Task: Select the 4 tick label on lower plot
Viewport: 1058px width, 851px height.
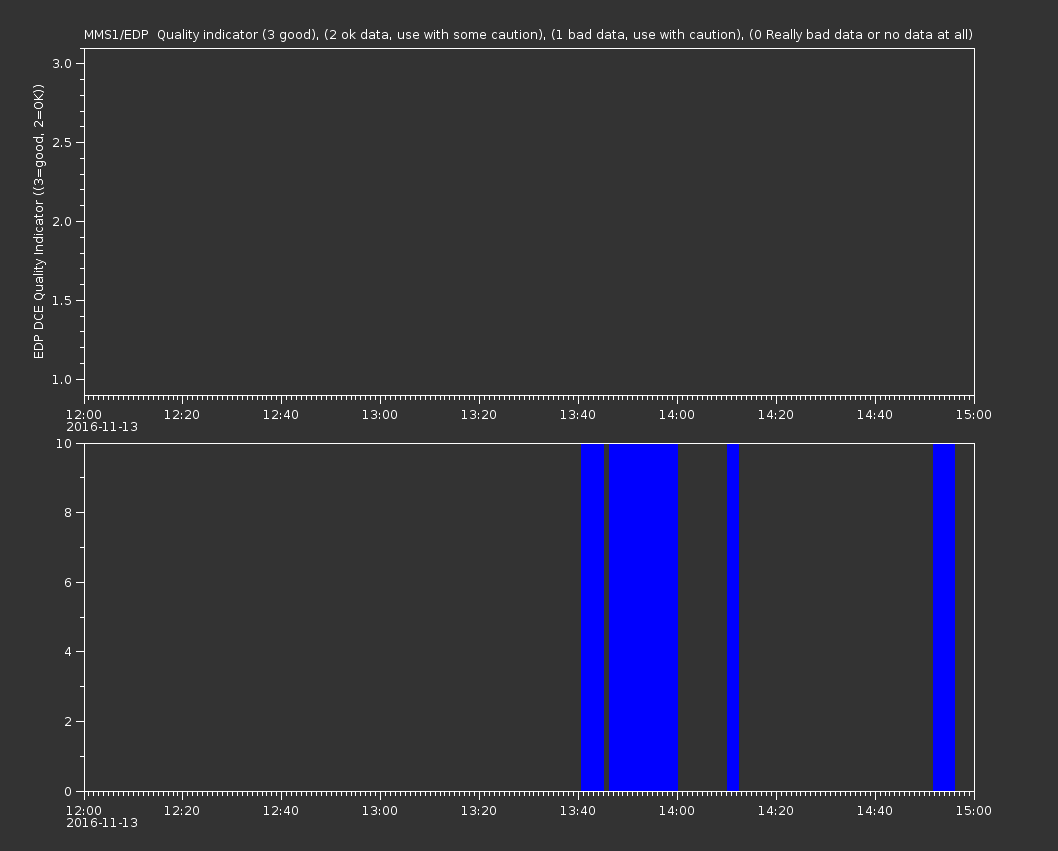Action: pos(68,652)
